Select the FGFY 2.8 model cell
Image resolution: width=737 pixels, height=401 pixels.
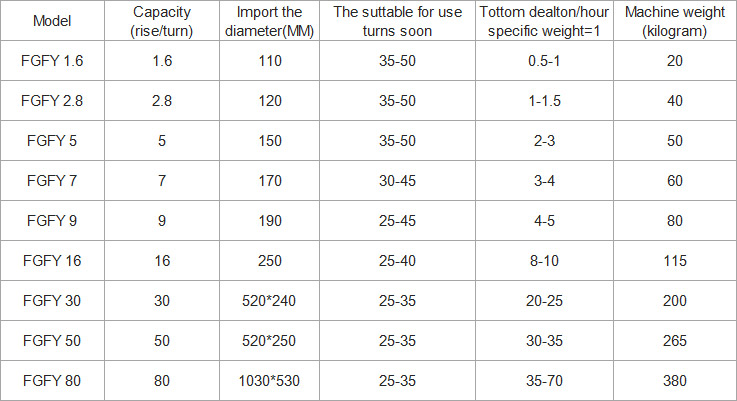tap(52, 101)
